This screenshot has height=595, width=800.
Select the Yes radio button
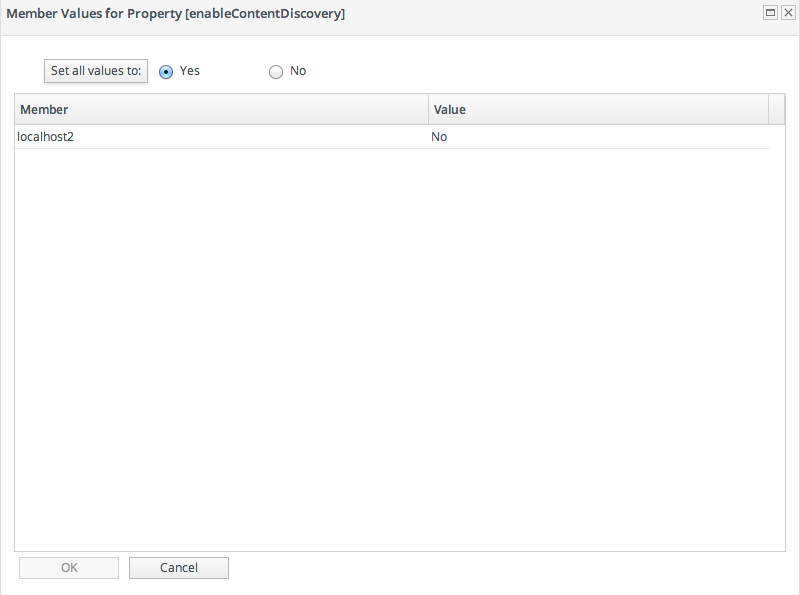(166, 72)
